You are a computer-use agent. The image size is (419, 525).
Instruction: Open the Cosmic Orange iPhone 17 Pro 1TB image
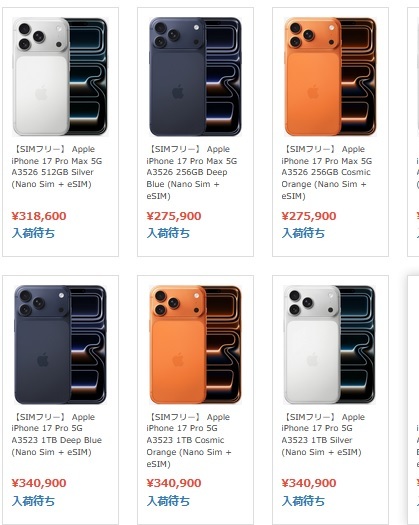pos(195,345)
